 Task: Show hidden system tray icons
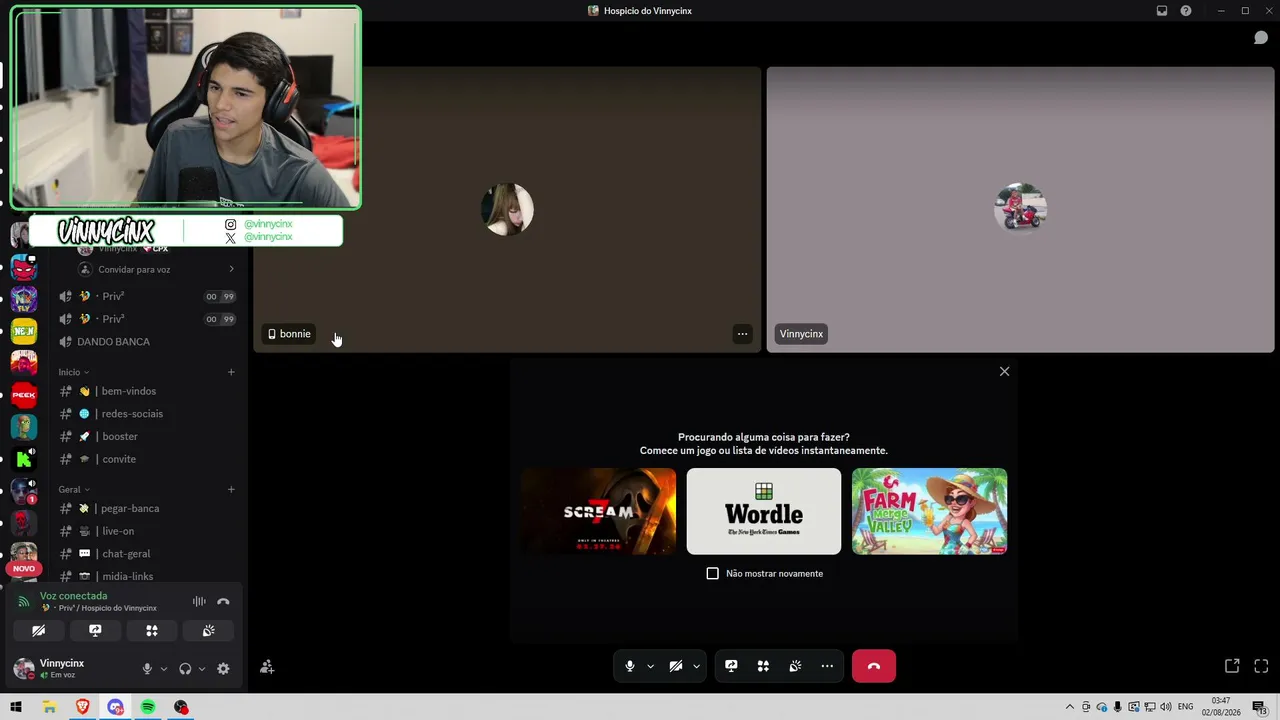(x=1069, y=707)
